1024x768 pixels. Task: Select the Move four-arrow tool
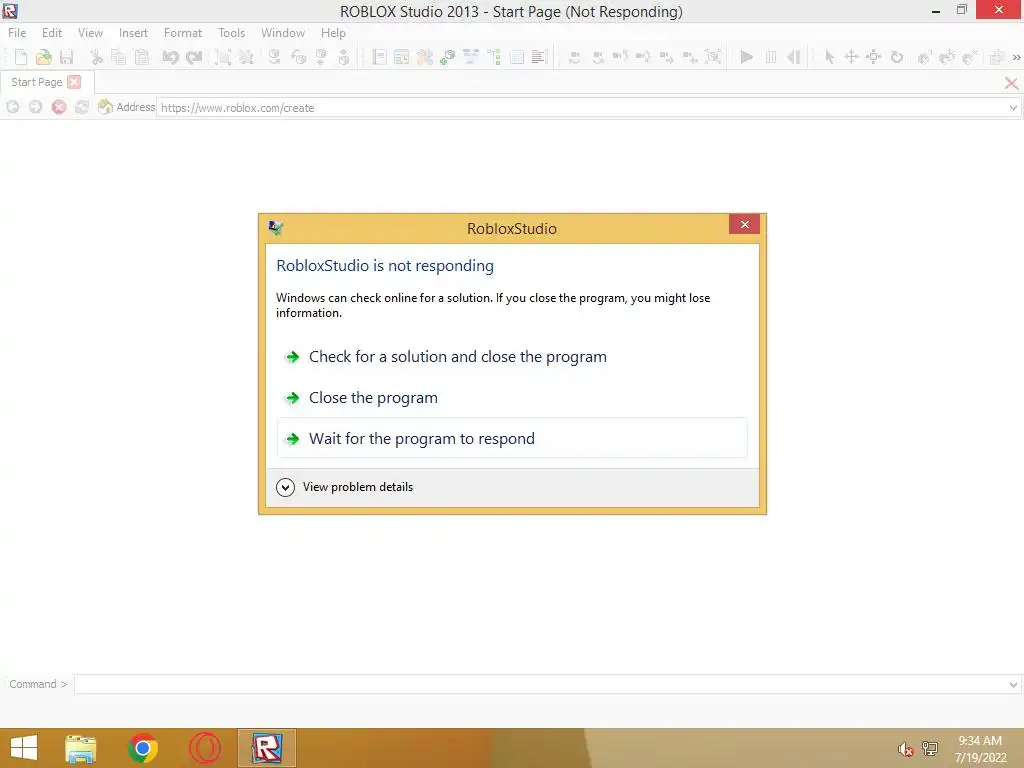coord(852,57)
